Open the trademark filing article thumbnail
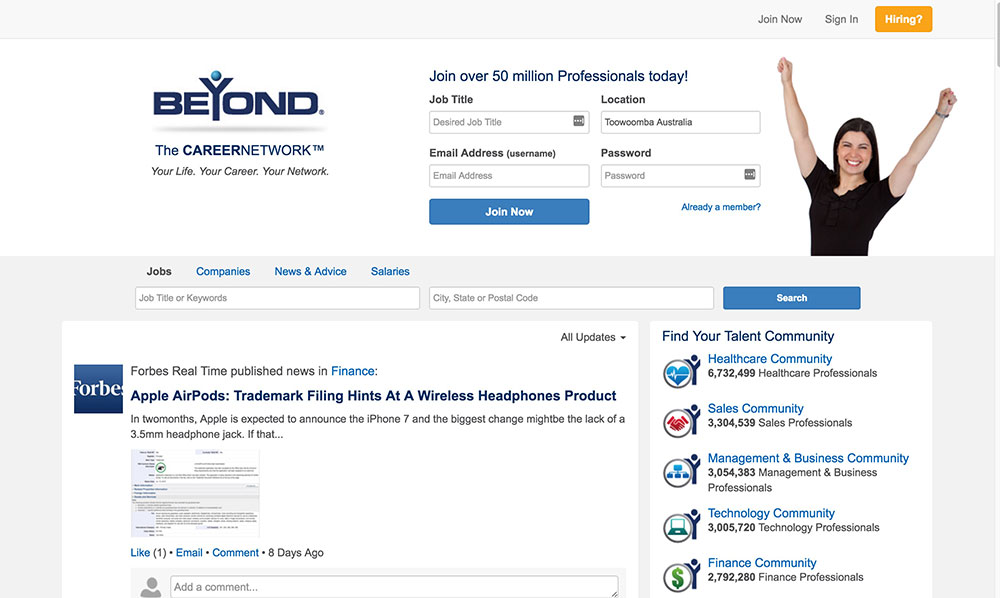This screenshot has height=598, width=1000. pos(195,493)
